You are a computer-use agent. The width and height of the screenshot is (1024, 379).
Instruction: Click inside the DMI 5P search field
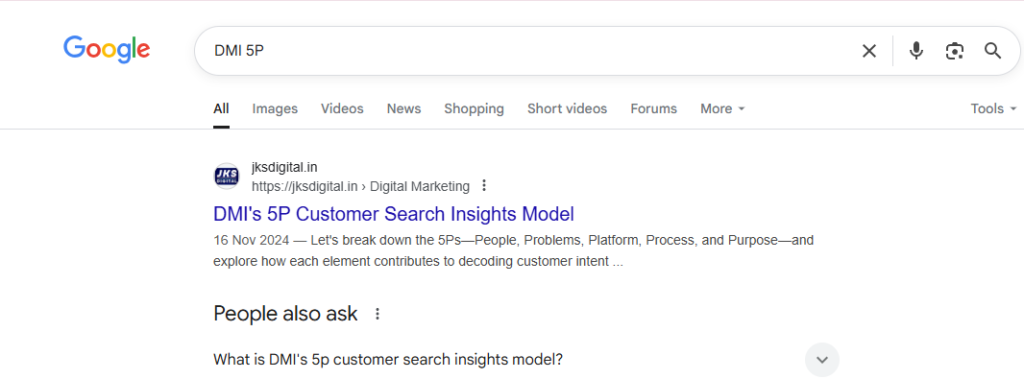point(522,51)
